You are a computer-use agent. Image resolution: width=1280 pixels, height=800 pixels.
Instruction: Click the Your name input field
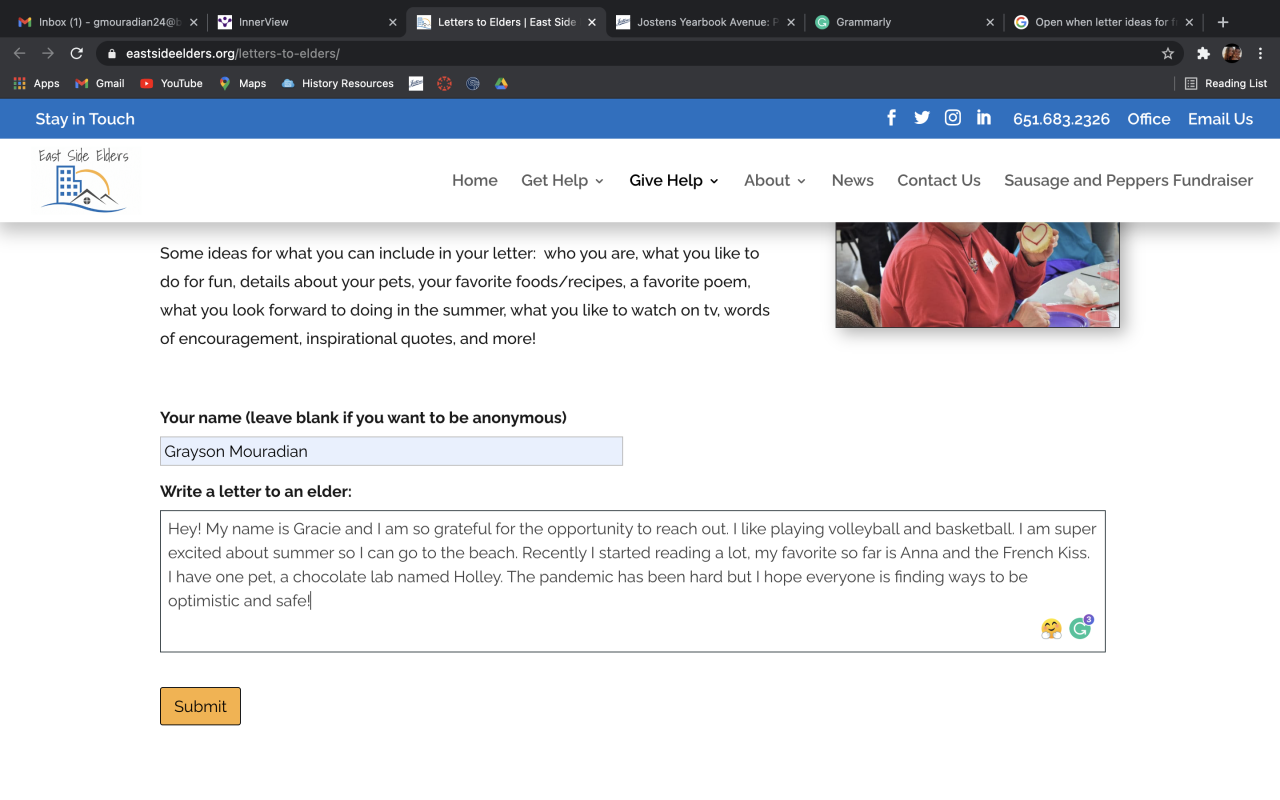tap(391, 451)
